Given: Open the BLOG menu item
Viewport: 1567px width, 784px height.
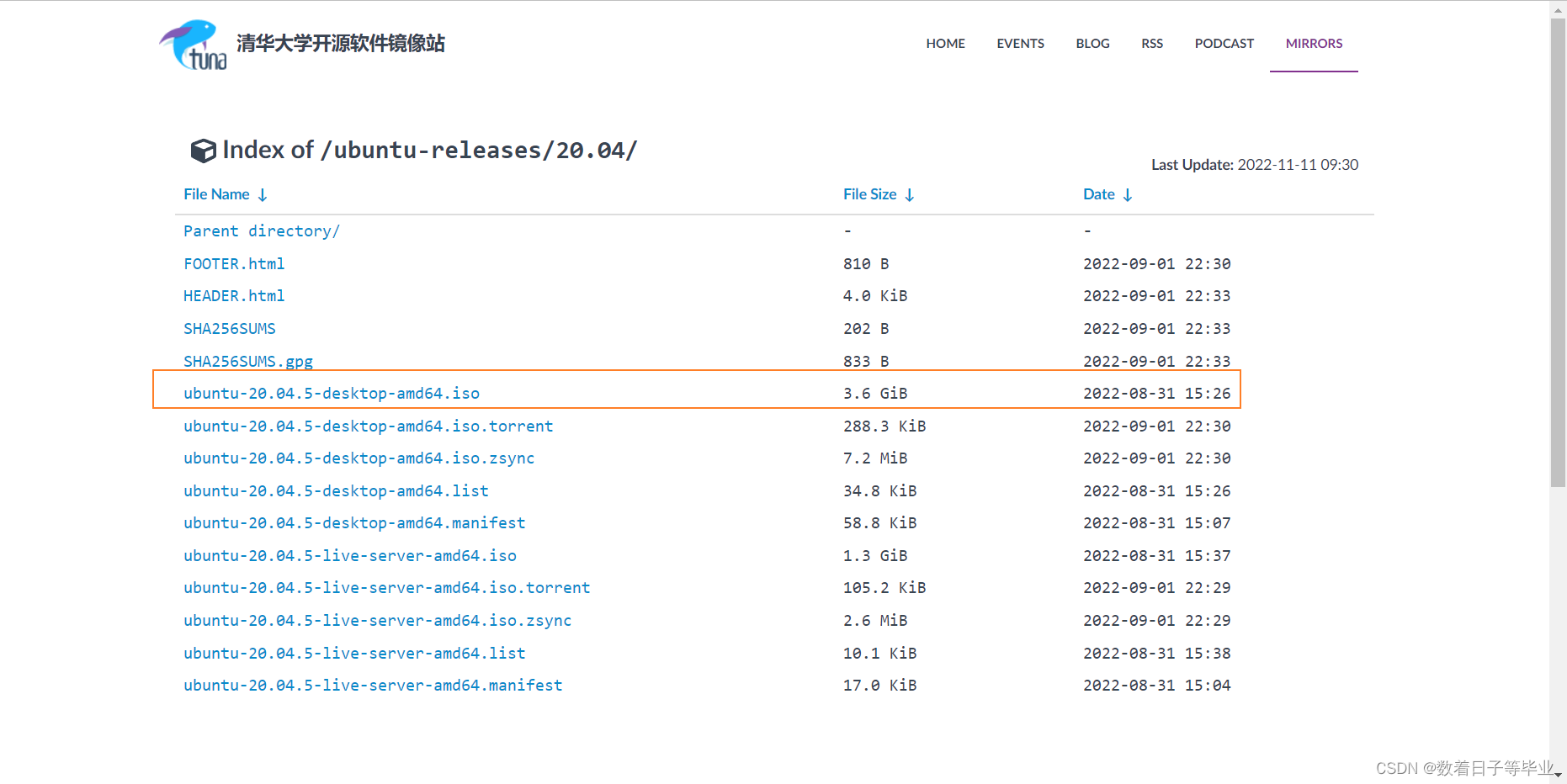Looking at the screenshot, I should (x=1092, y=44).
